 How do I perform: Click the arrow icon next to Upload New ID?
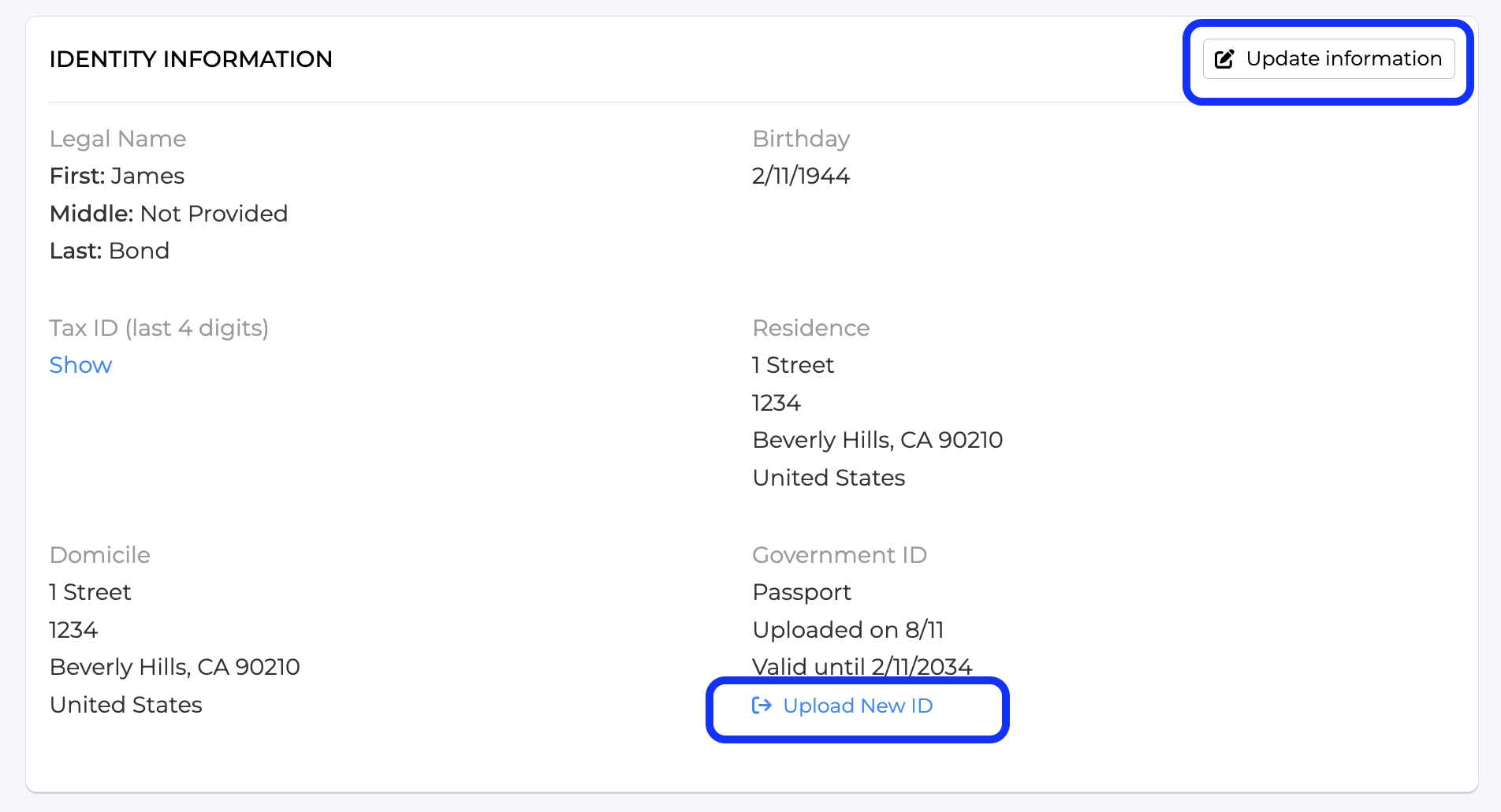click(x=762, y=705)
